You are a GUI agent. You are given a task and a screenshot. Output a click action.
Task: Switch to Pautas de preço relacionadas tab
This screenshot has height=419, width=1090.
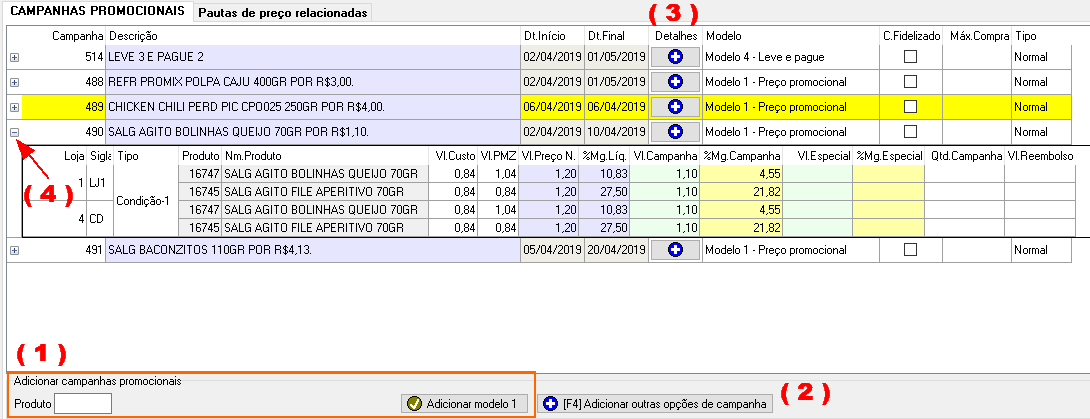tap(283, 13)
